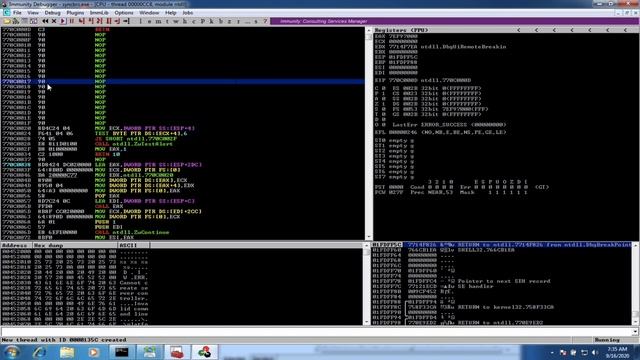
Task: Click in the command input box
Action: [x=316, y=331]
